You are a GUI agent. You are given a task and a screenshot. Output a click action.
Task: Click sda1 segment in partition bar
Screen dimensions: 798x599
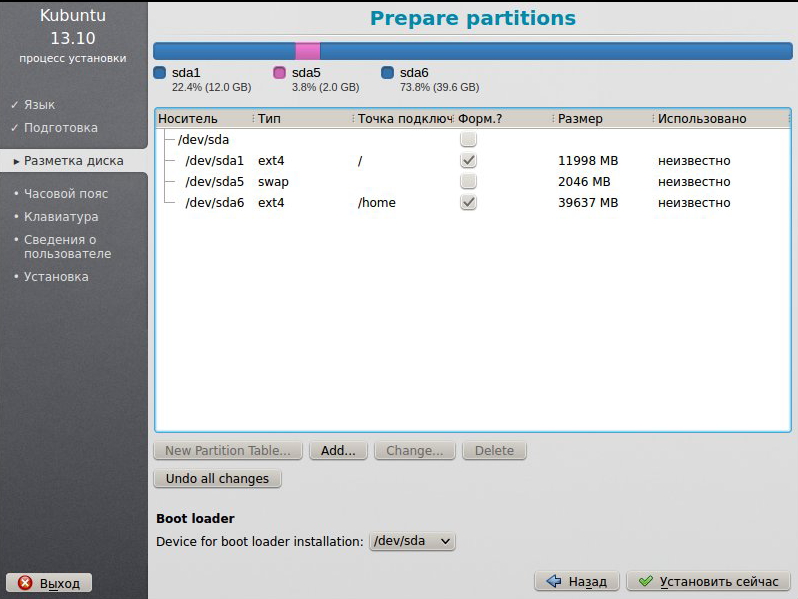click(224, 51)
